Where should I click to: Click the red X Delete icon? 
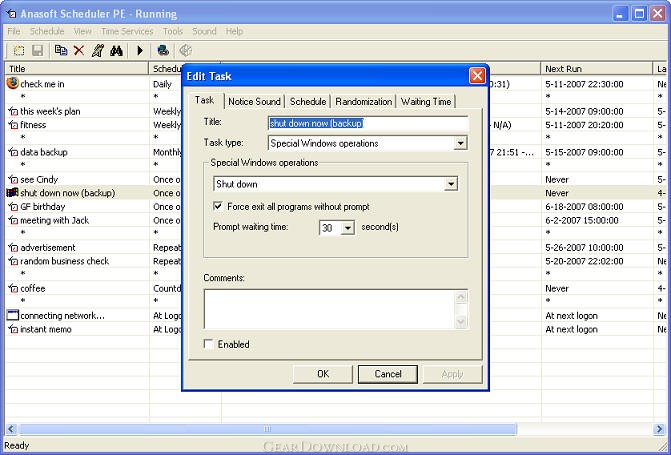coord(79,51)
